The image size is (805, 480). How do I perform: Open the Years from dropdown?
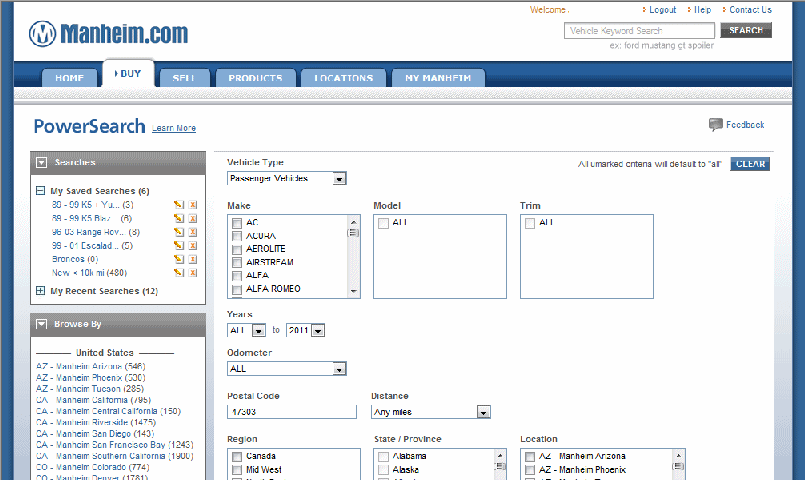246,331
